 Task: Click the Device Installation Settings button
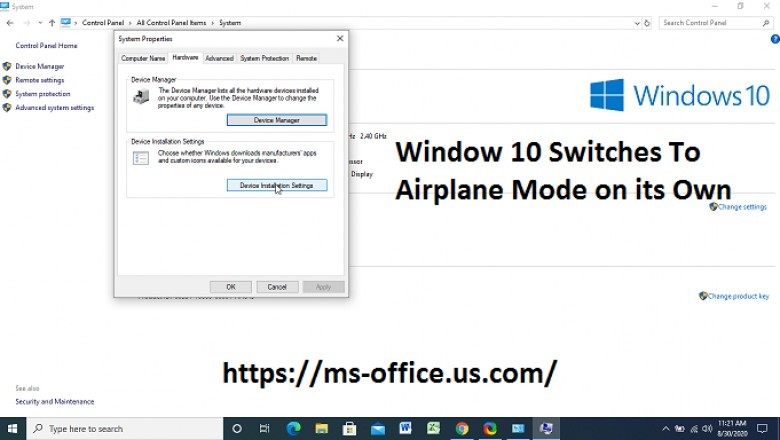(x=277, y=185)
